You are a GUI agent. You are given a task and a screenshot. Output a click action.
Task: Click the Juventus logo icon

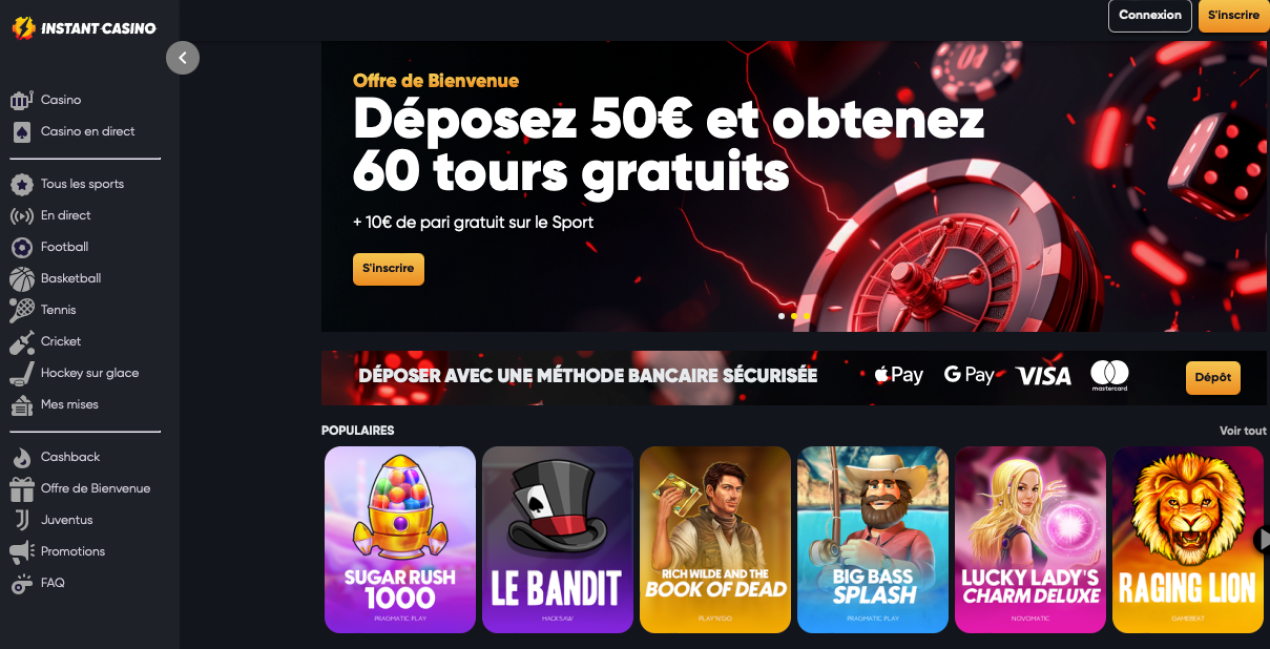tap(22, 520)
